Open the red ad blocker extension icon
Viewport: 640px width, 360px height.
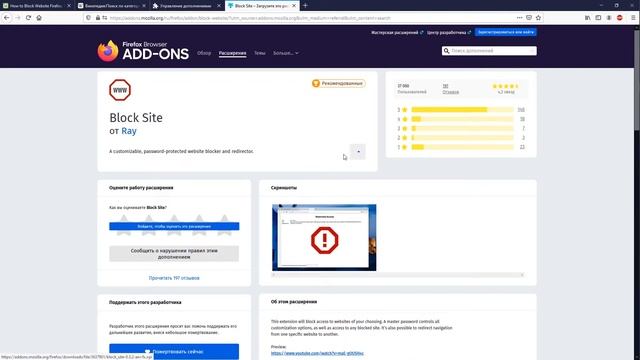[620, 18]
